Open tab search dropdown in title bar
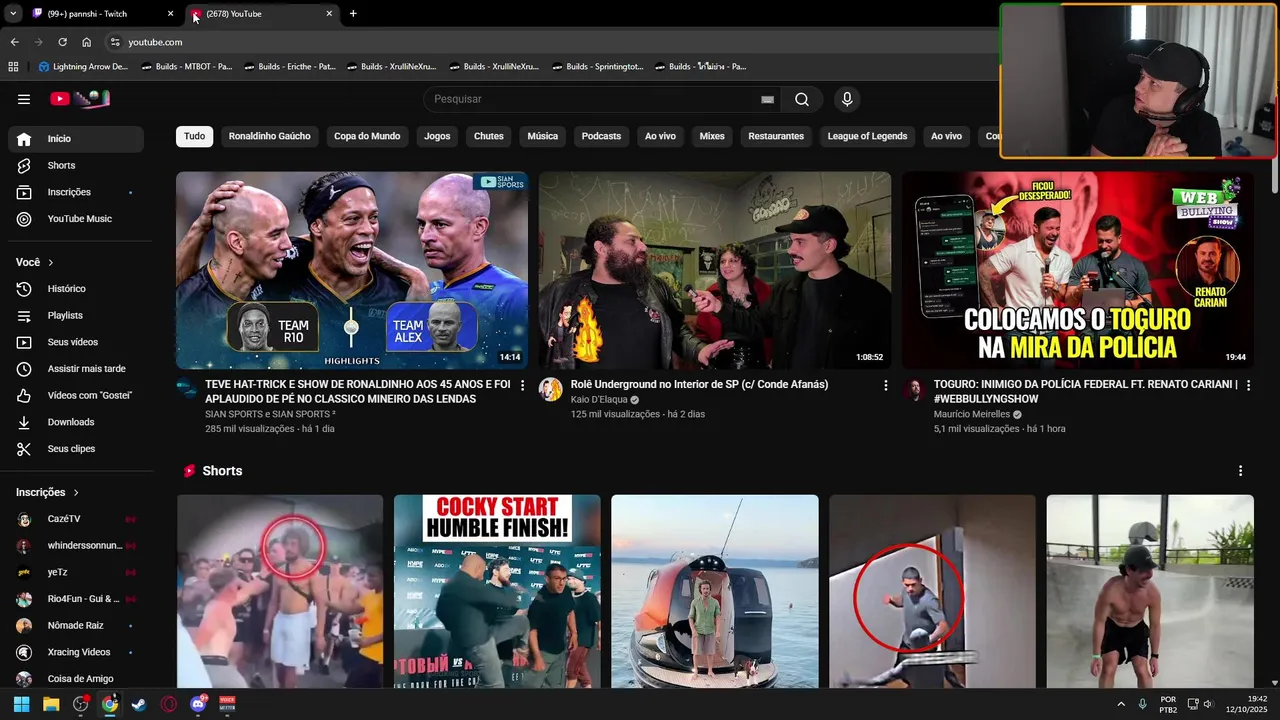The image size is (1280, 720). (x=13, y=14)
